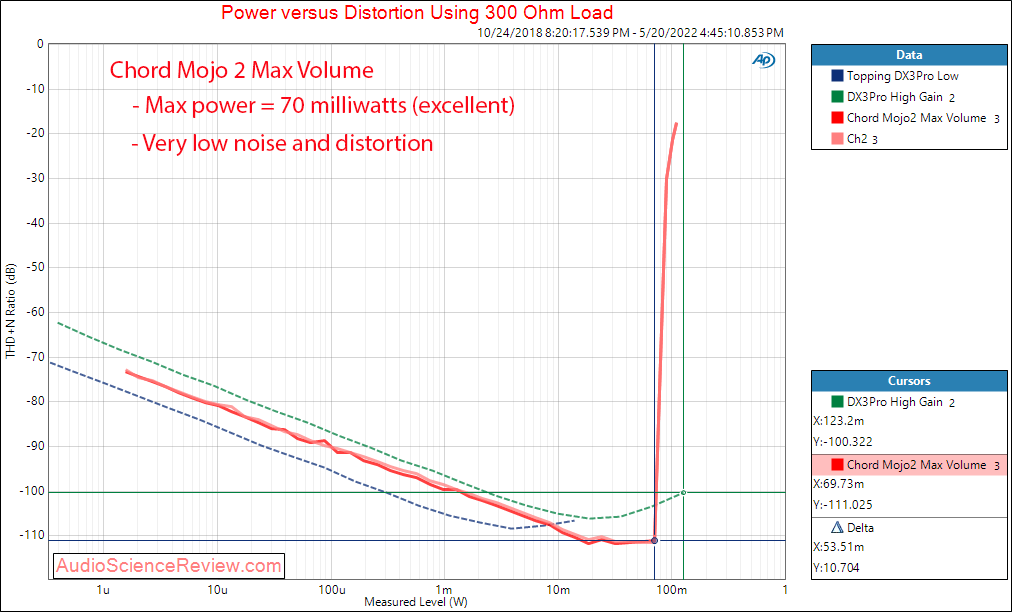Select Chord Mojo2 Max Volume label in Data legend
Screen dimensions: 1012x612
(916, 118)
